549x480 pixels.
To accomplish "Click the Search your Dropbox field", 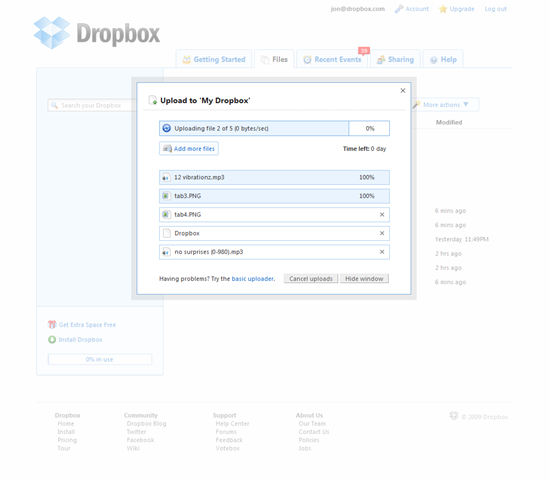I will point(92,105).
